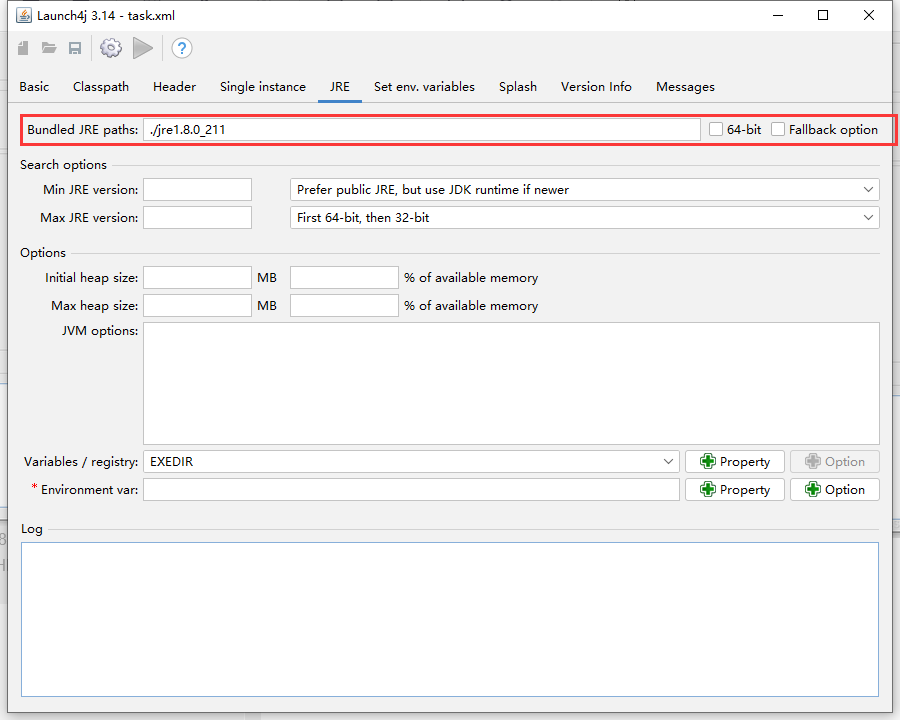
Task: Open the JRE search preference dropdown
Action: click(868, 189)
